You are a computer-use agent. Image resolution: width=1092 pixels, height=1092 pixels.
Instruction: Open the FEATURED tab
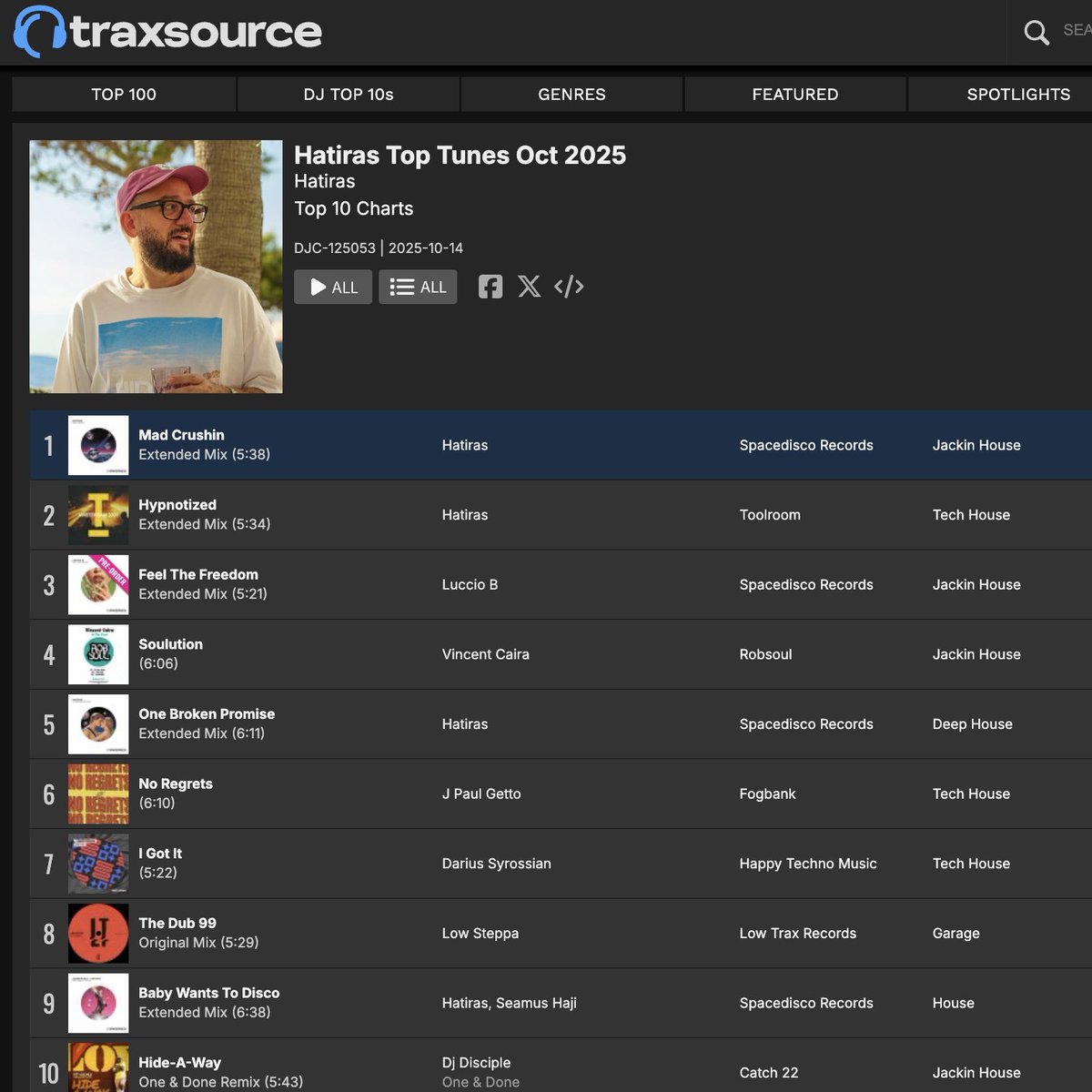(x=795, y=94)
